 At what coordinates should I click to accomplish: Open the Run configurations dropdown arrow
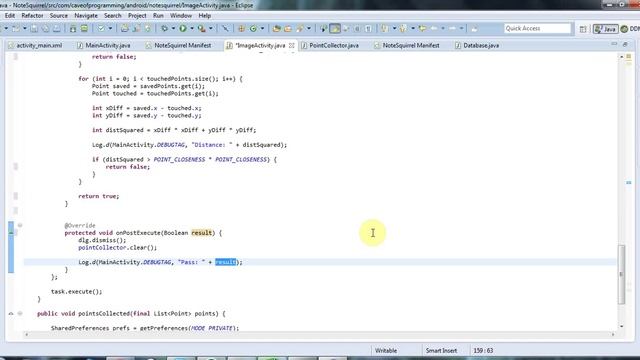[192, 29]
